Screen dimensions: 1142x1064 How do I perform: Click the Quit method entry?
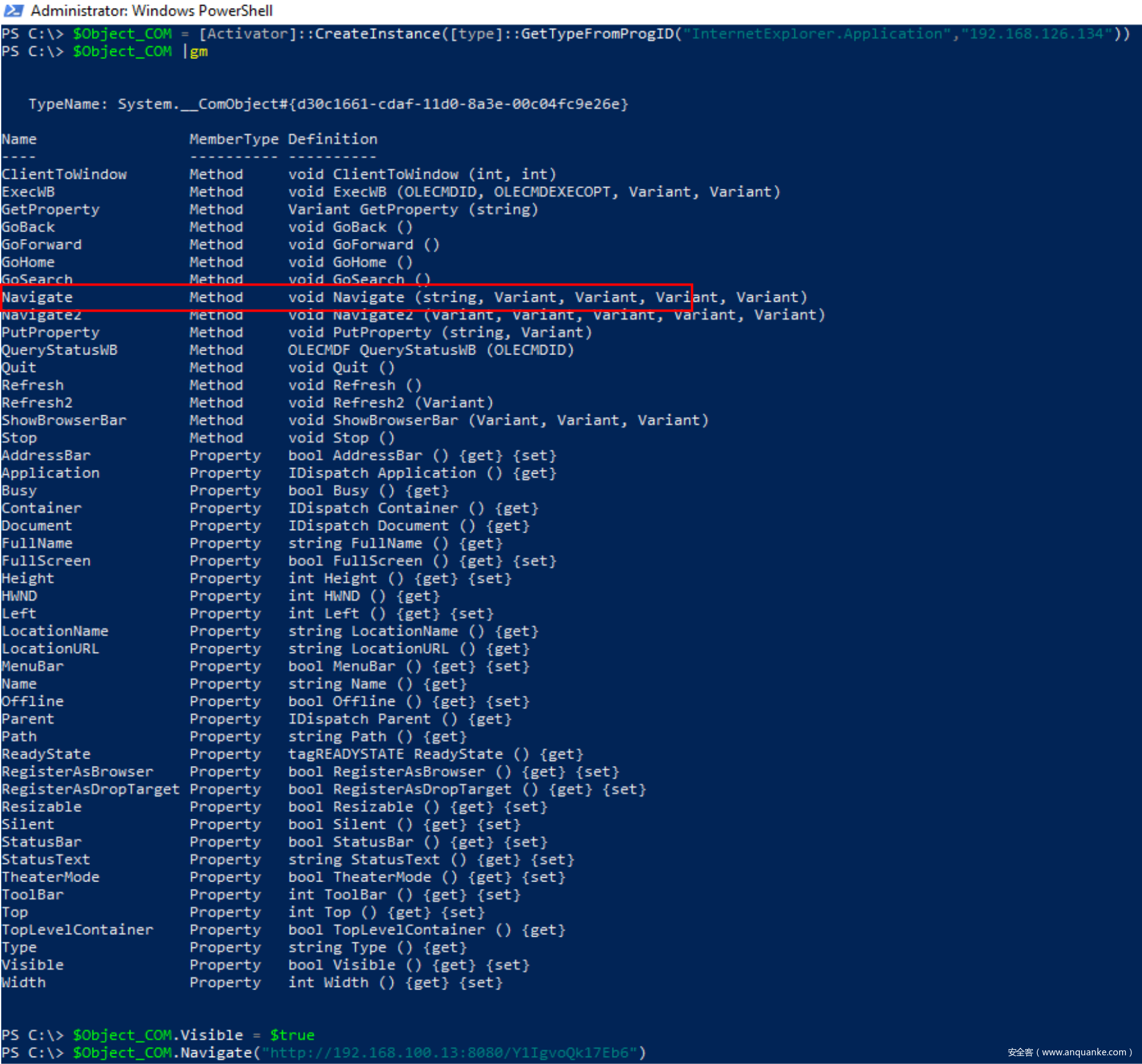click(19, 367)
